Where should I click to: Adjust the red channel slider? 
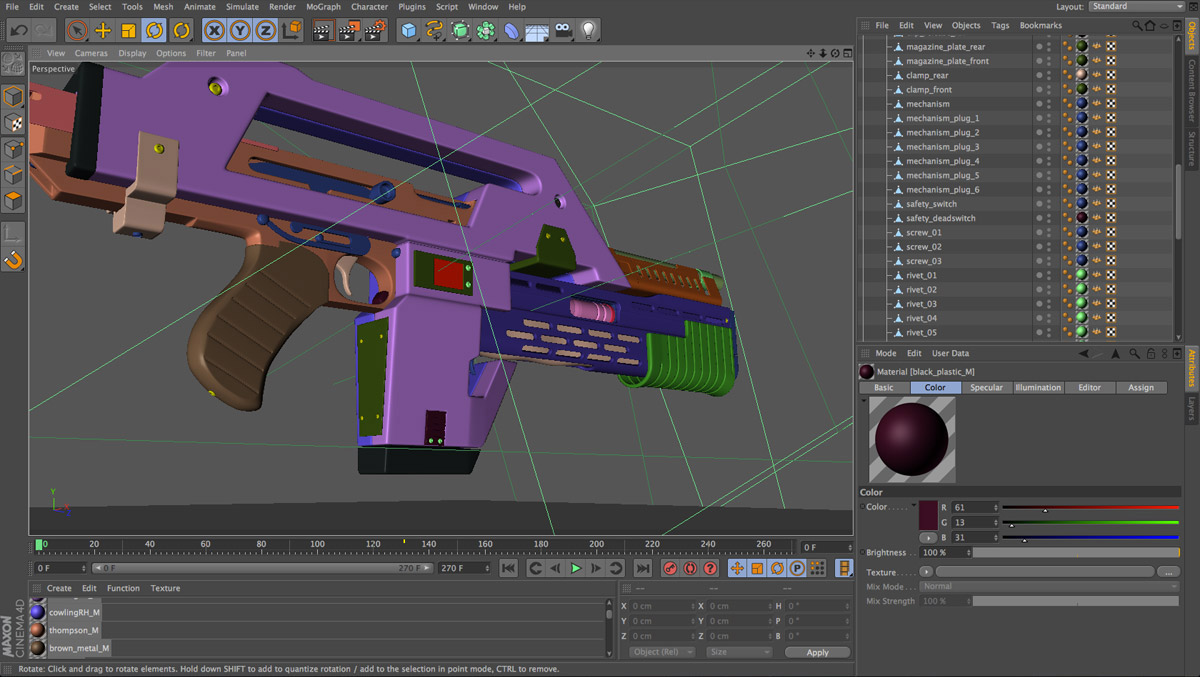[x=1091, y=507]
